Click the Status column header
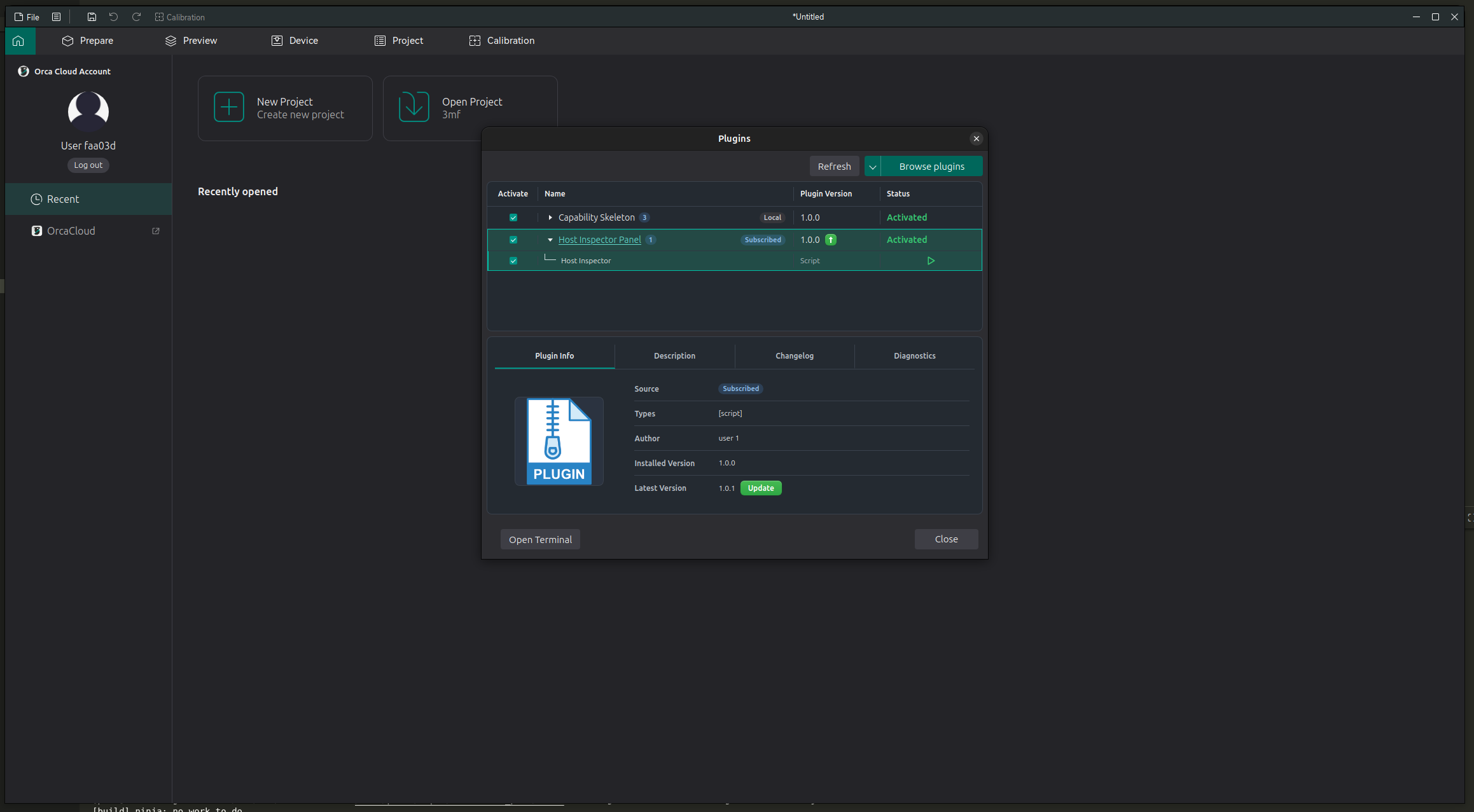 pyautogui.click(x=898, y=194)
